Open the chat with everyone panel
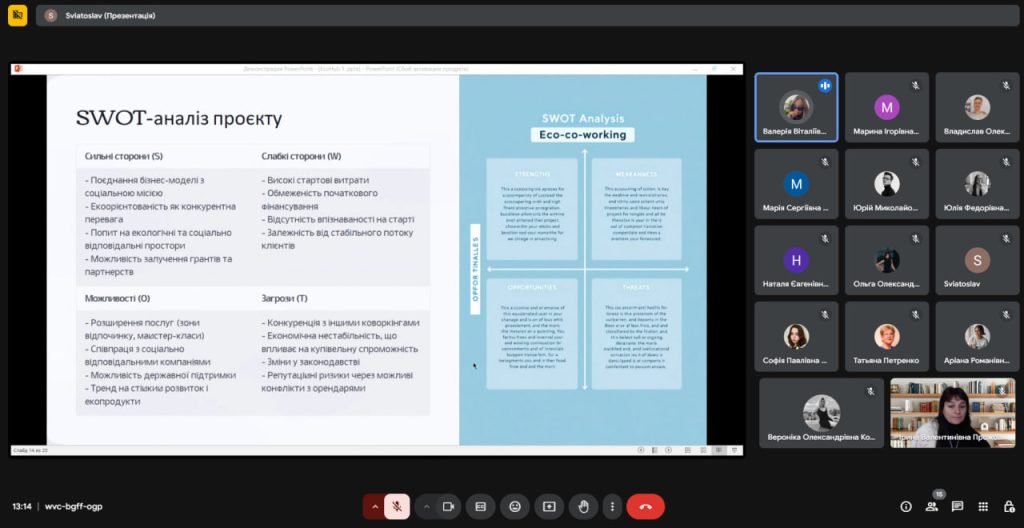 click(x=958, y=506)
